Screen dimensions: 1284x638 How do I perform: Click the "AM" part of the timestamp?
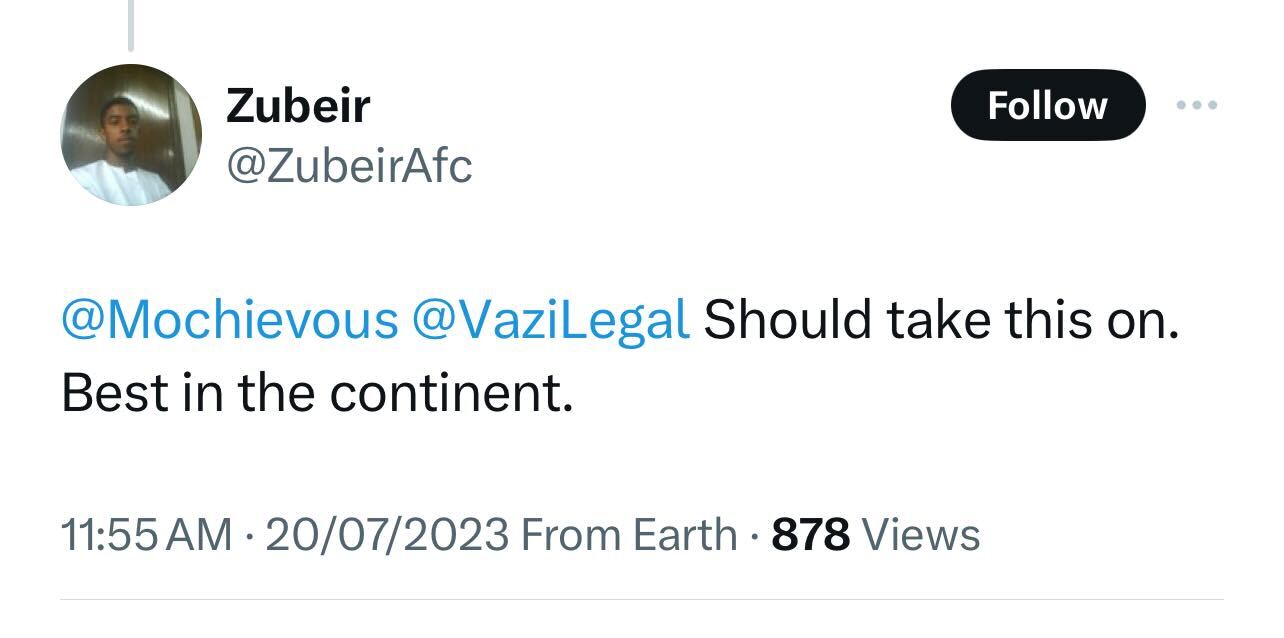click(x=199, y=535)
